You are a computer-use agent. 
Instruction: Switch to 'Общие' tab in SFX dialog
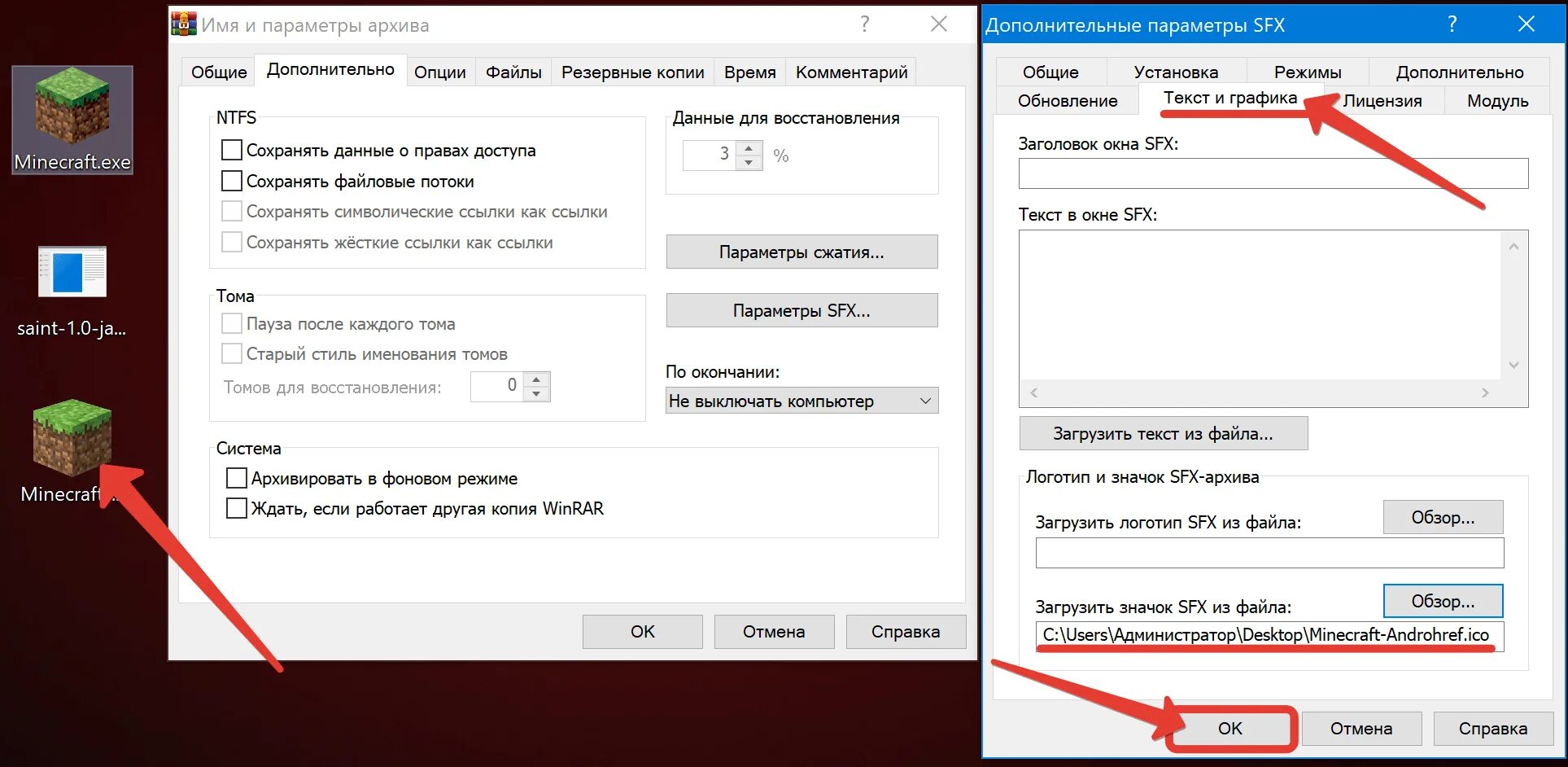(1050, 72)
